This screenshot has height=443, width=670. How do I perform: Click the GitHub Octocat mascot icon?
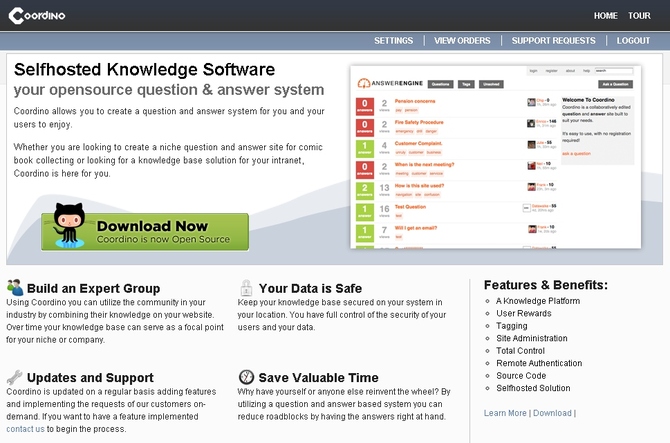[x=68, y=226]
